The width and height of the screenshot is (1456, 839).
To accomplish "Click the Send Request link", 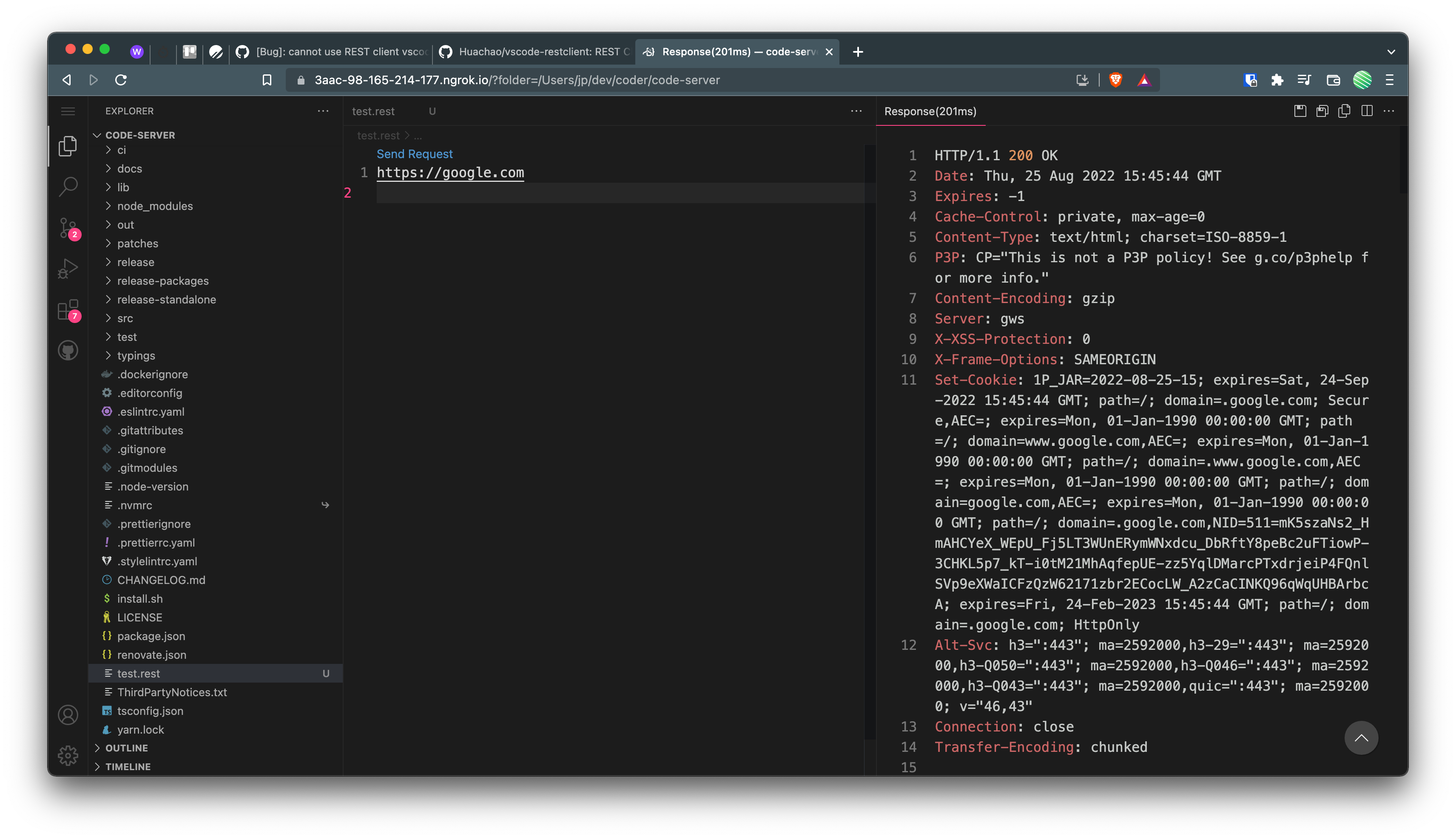I will pyautogui.click(x=415, y=154).
